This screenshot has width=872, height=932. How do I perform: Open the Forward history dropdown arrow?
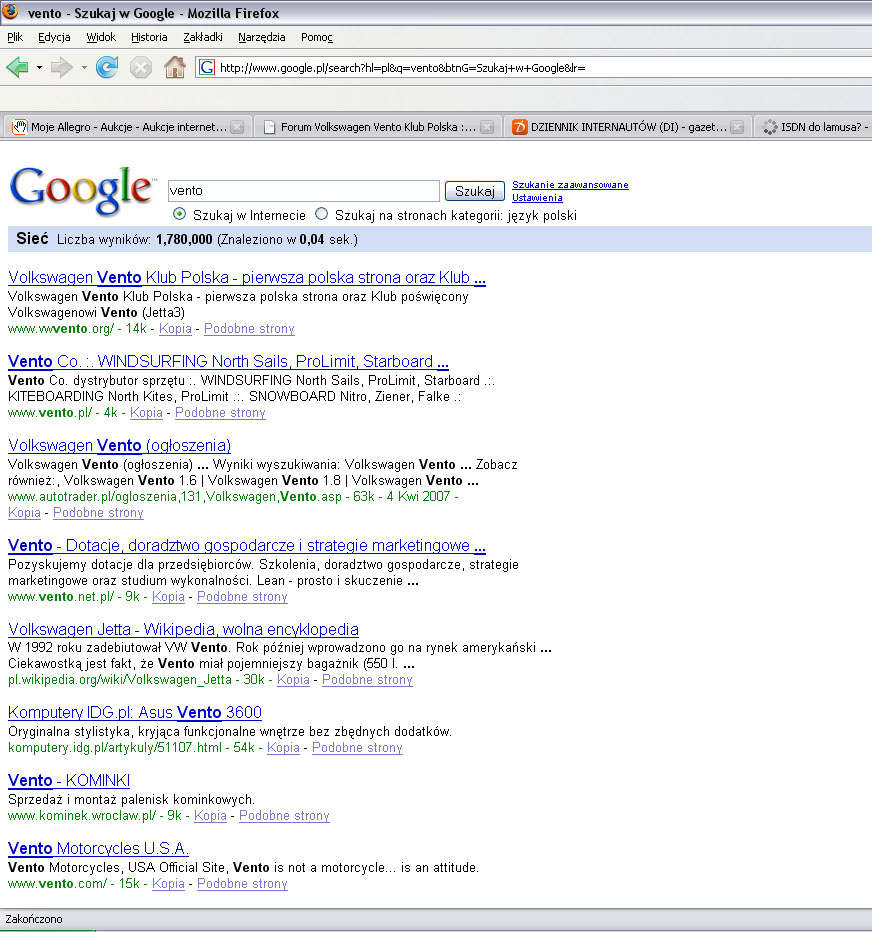tap(84, 68)
